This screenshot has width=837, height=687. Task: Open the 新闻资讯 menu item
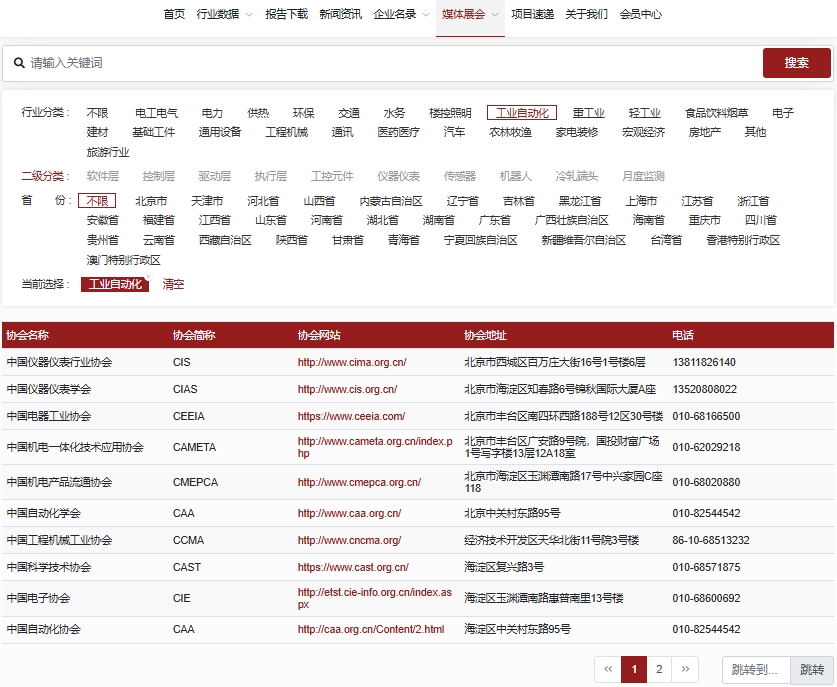click(x=341, y=14)
